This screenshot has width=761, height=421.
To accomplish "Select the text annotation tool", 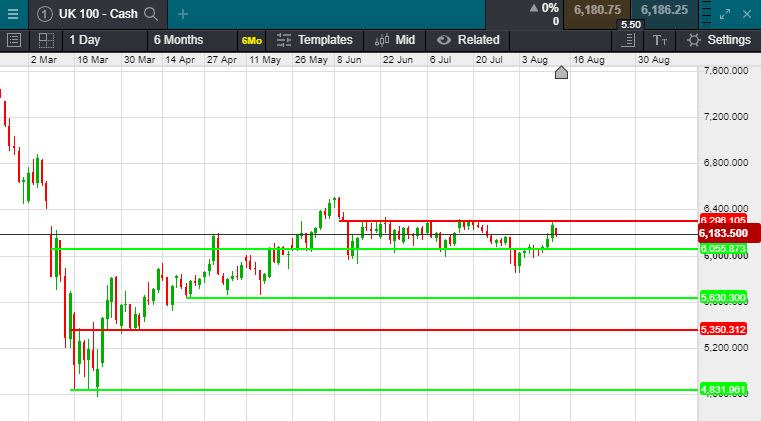I will [660, 40].
